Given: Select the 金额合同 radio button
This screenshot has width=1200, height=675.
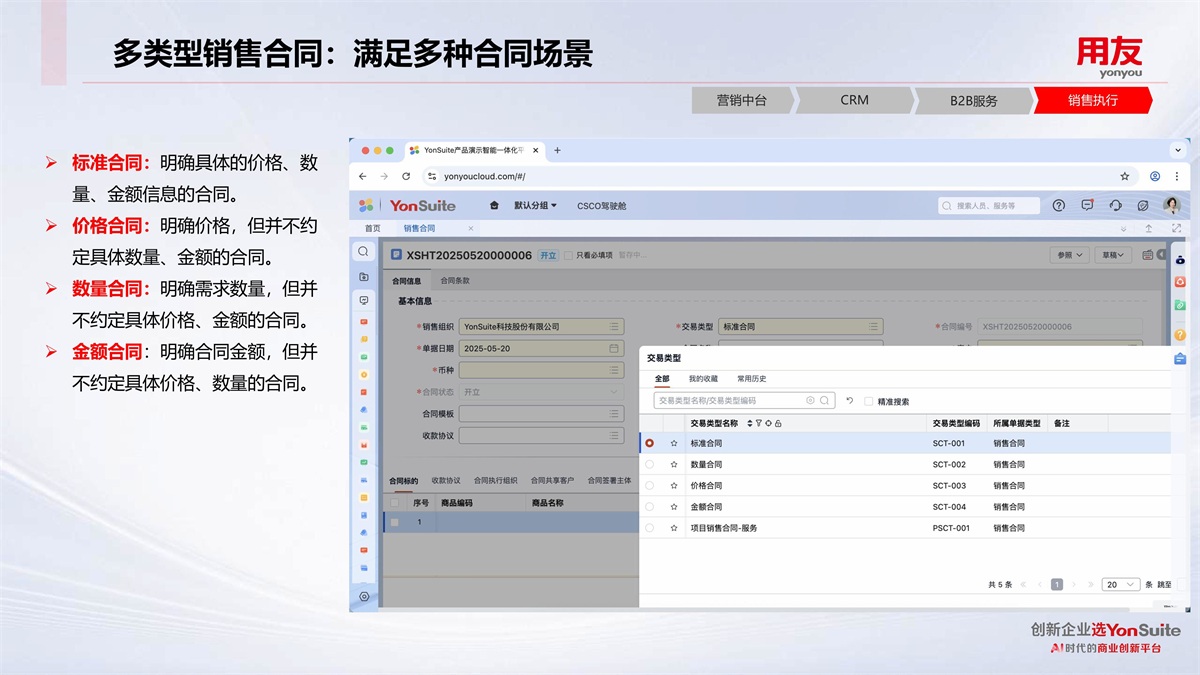Looking at the screenshot, I should [x=650, y=507].
